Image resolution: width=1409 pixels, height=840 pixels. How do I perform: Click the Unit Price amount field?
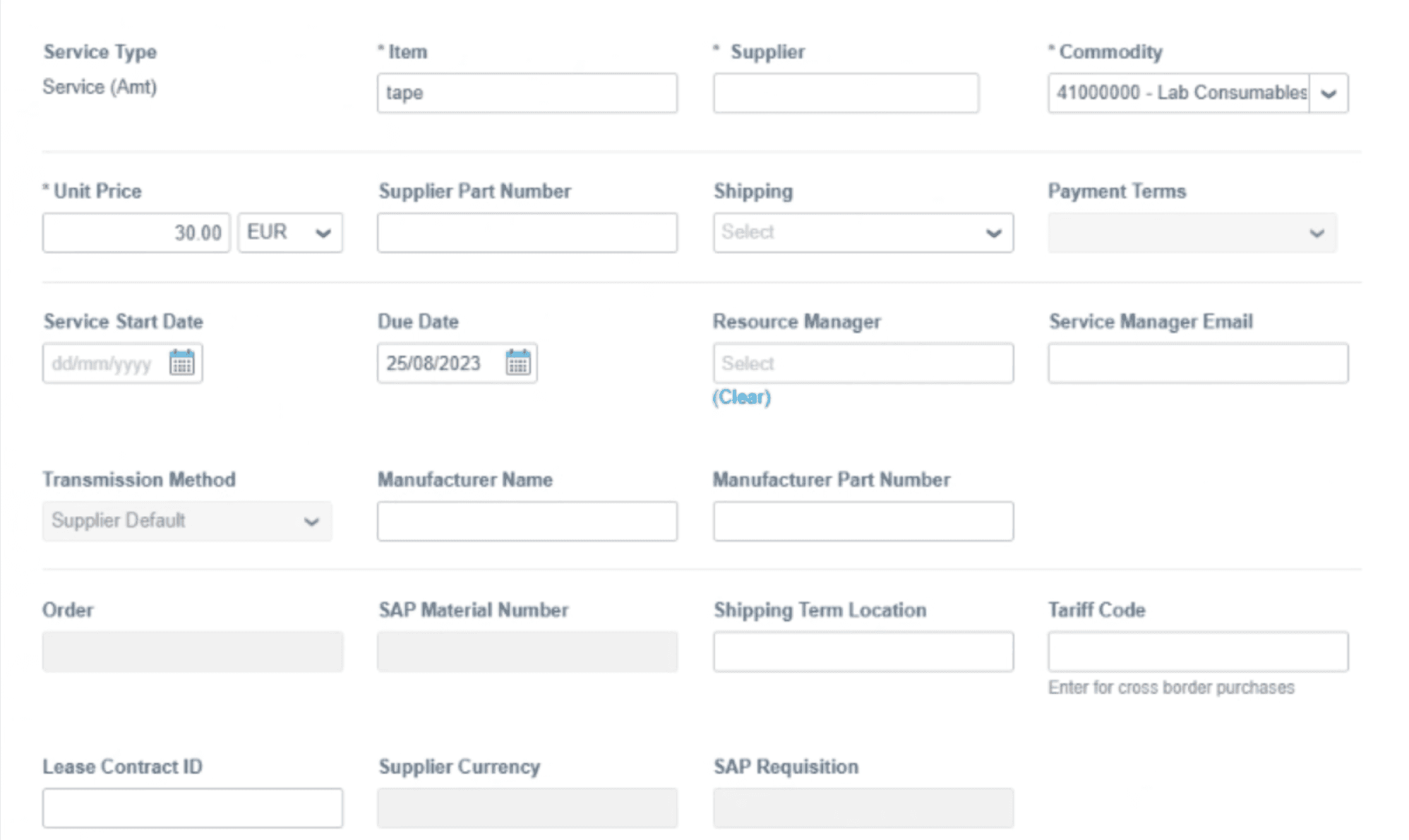136,232
